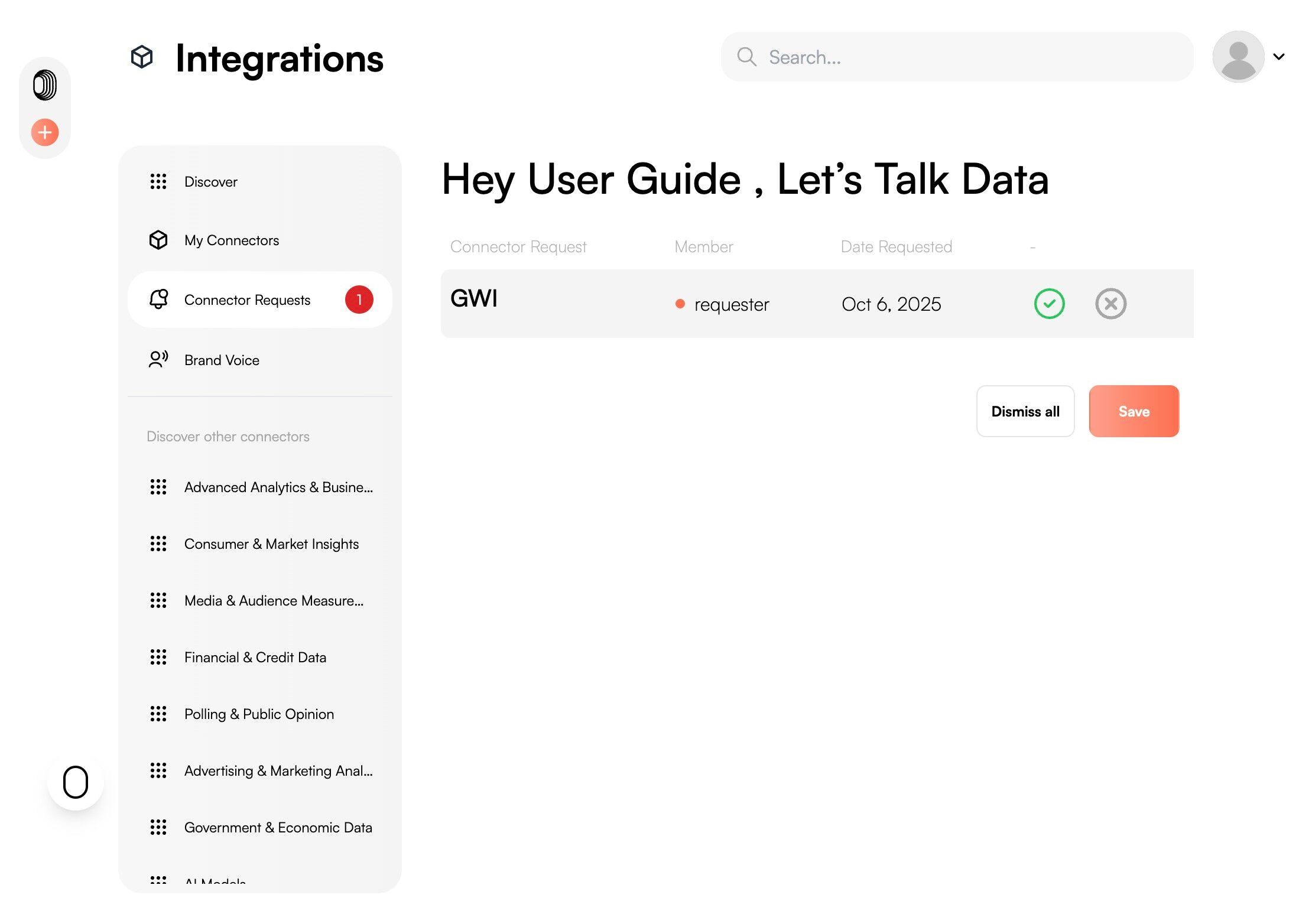Click the fingerprint logo in sidebar
1312x924 pixels.
pyautogui.click(x=45, y=85)
